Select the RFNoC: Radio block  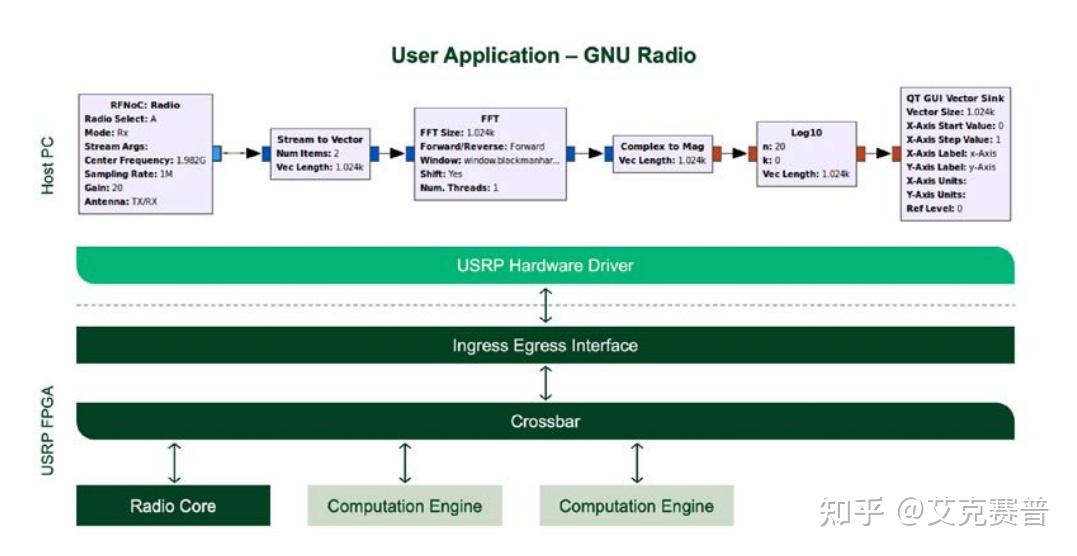pos(146,153)
